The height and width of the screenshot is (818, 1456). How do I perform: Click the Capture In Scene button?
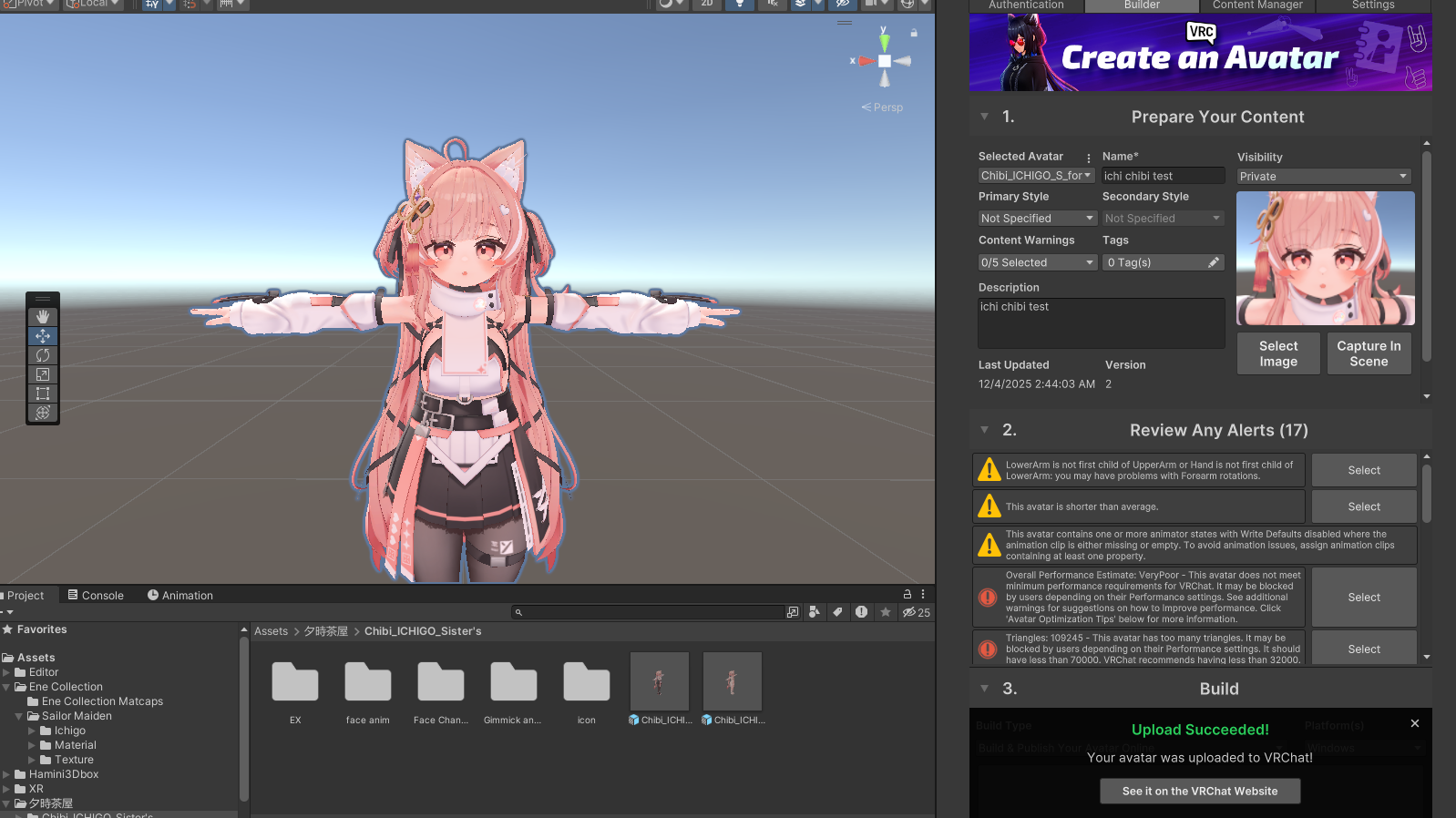1369,353
